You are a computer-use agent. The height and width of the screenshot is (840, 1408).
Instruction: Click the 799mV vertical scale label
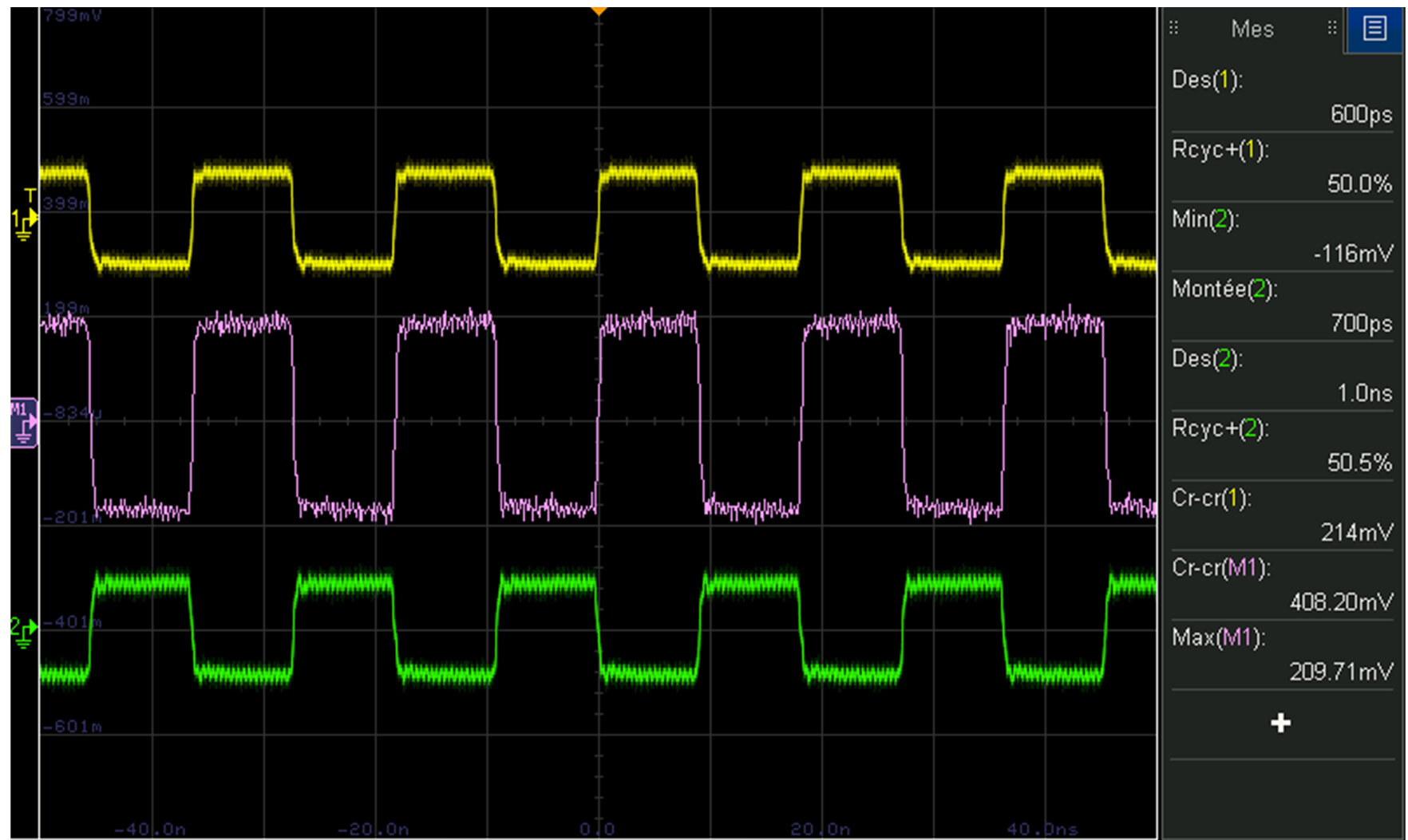click(73, 15)
